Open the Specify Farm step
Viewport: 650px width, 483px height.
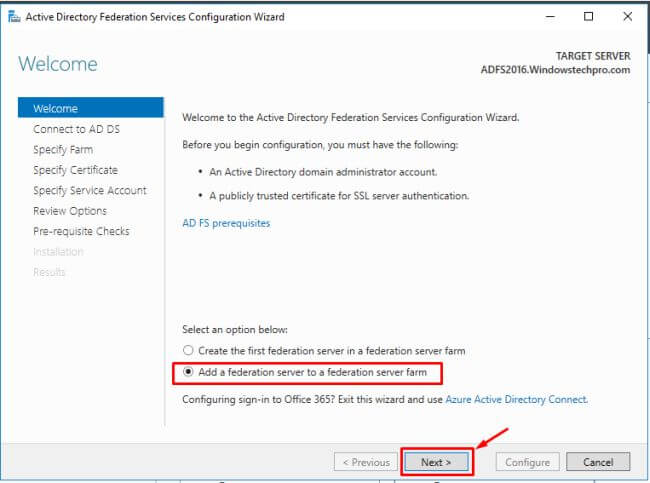tap(63, 149)
